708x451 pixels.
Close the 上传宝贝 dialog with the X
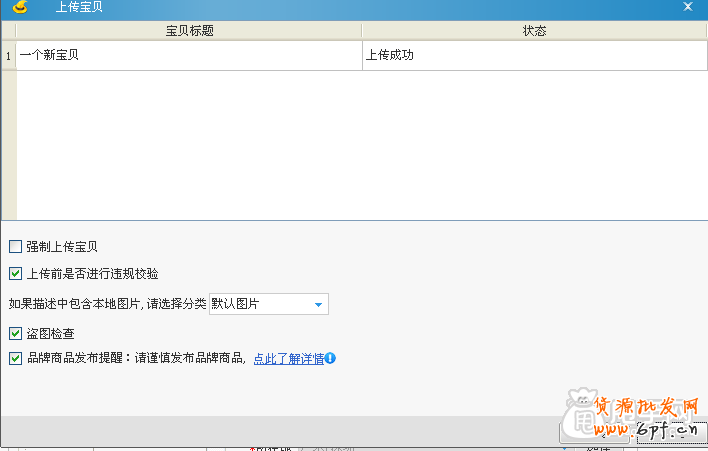click(x=688, y=7)
